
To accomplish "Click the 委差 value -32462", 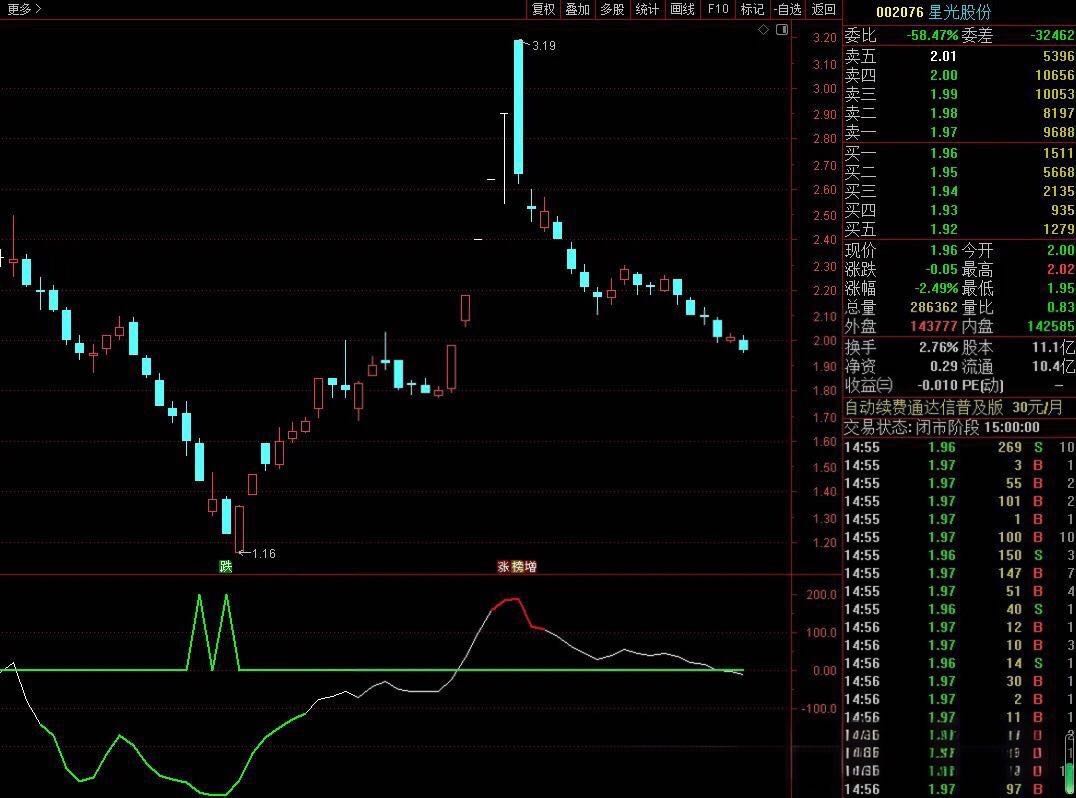I will click(x=1053, y=36).
